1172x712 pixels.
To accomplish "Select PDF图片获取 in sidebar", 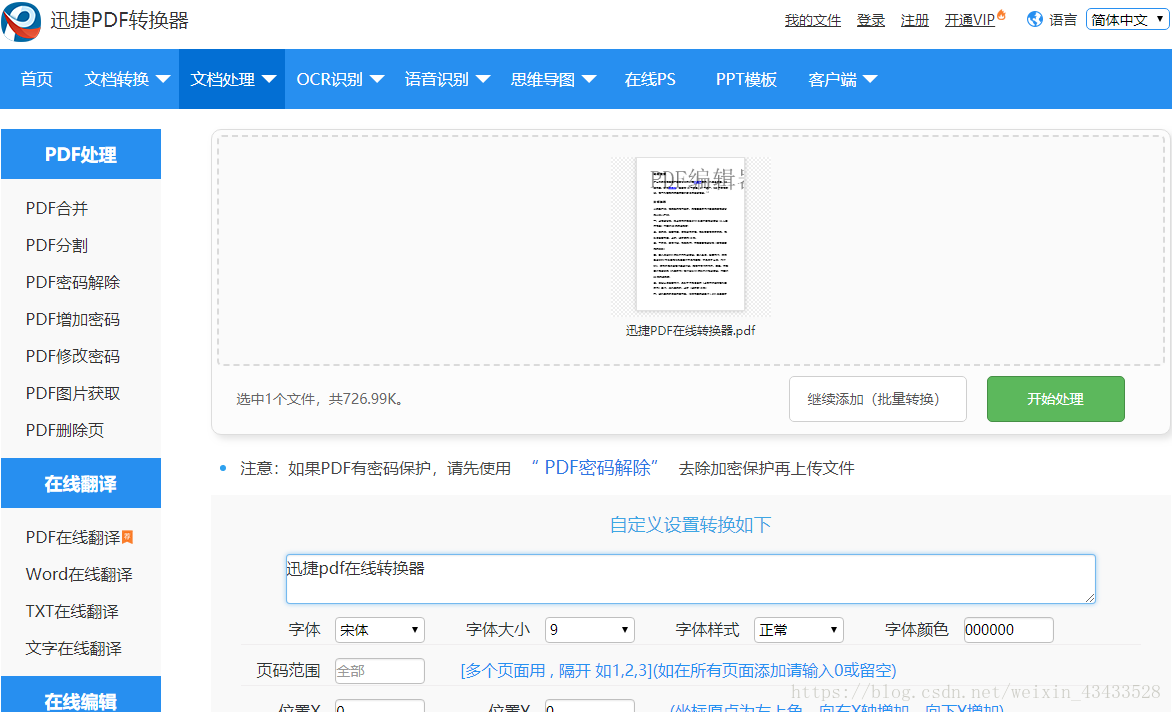I will tap(73, 393).
